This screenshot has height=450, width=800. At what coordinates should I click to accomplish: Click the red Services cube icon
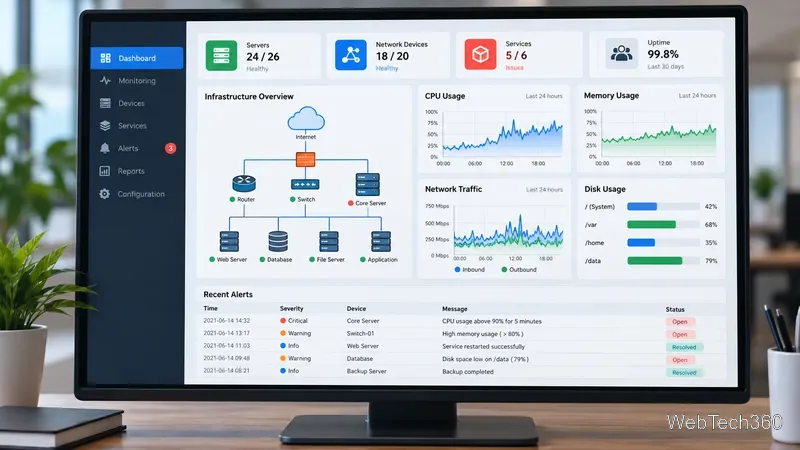pyautogui.click(x=480, y=54)
